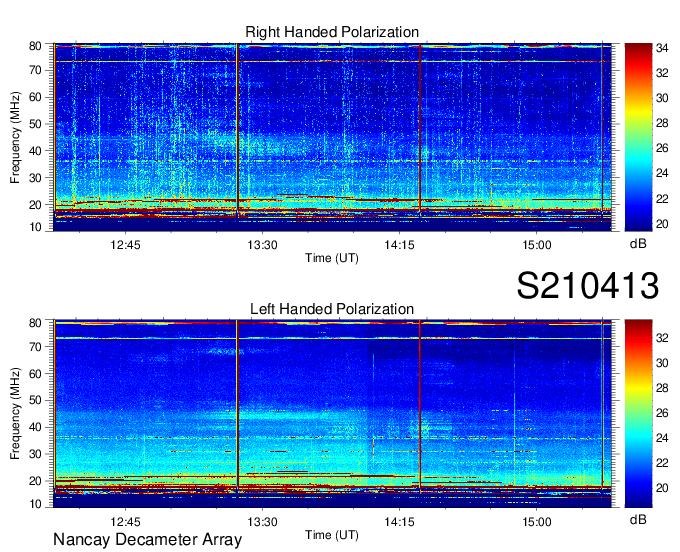Viewport: 680px width, 552px height.
Task: Click the upper plot's Time (UT) axis label
Action: 332,258
